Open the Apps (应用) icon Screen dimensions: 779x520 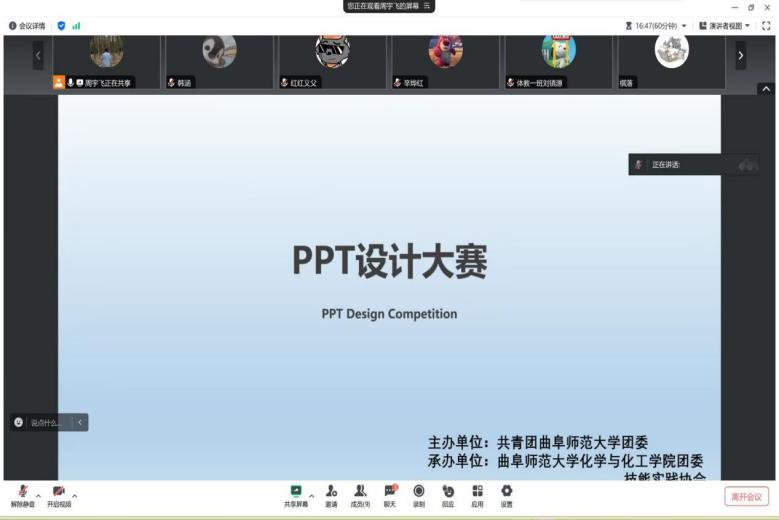pyautogui.click(x=477, y=492)
